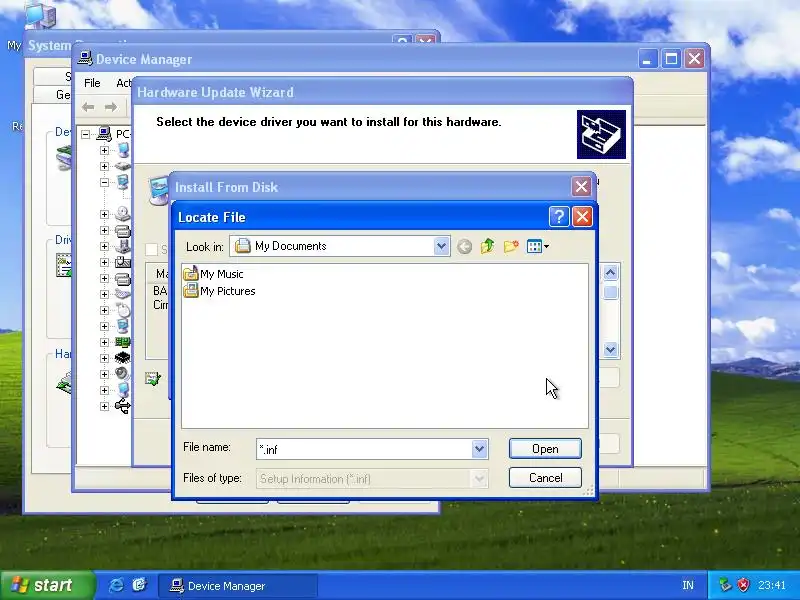Close the Install From Disk dialog
800x600 pixels.
581,187
